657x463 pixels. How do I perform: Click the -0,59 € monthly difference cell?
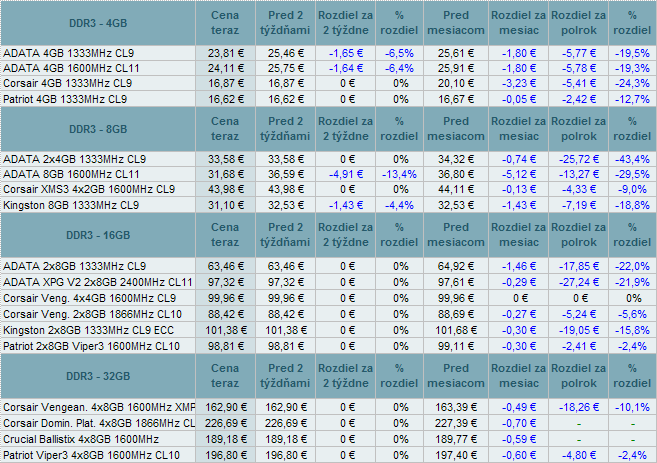pos(519,439)
